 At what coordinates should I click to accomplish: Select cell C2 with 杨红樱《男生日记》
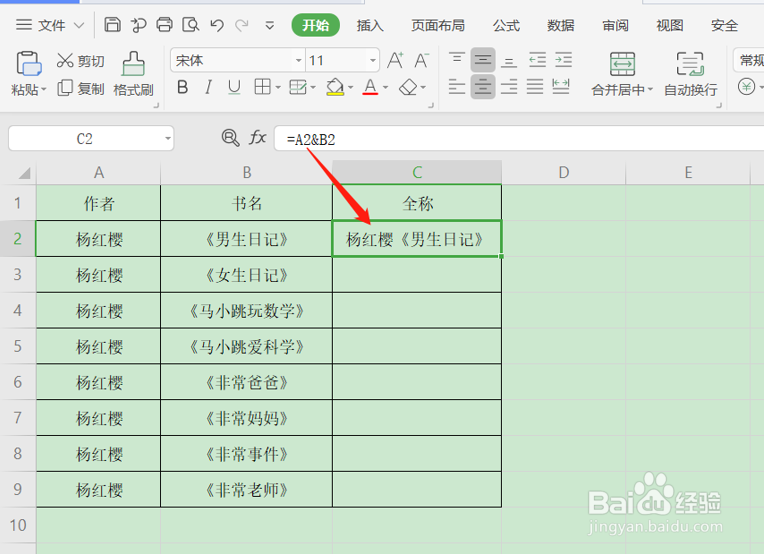click(x=417, y=239)
